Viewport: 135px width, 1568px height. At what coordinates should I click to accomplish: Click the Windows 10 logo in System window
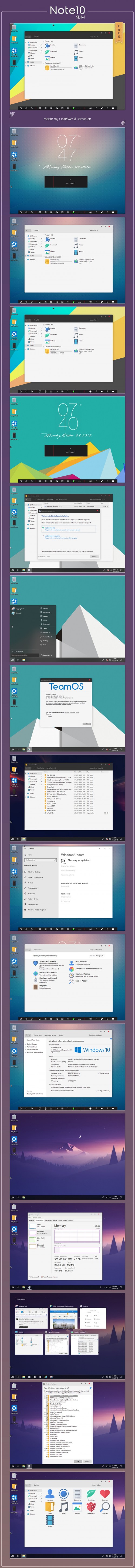pyautogui.click(x=92, y=1049)
